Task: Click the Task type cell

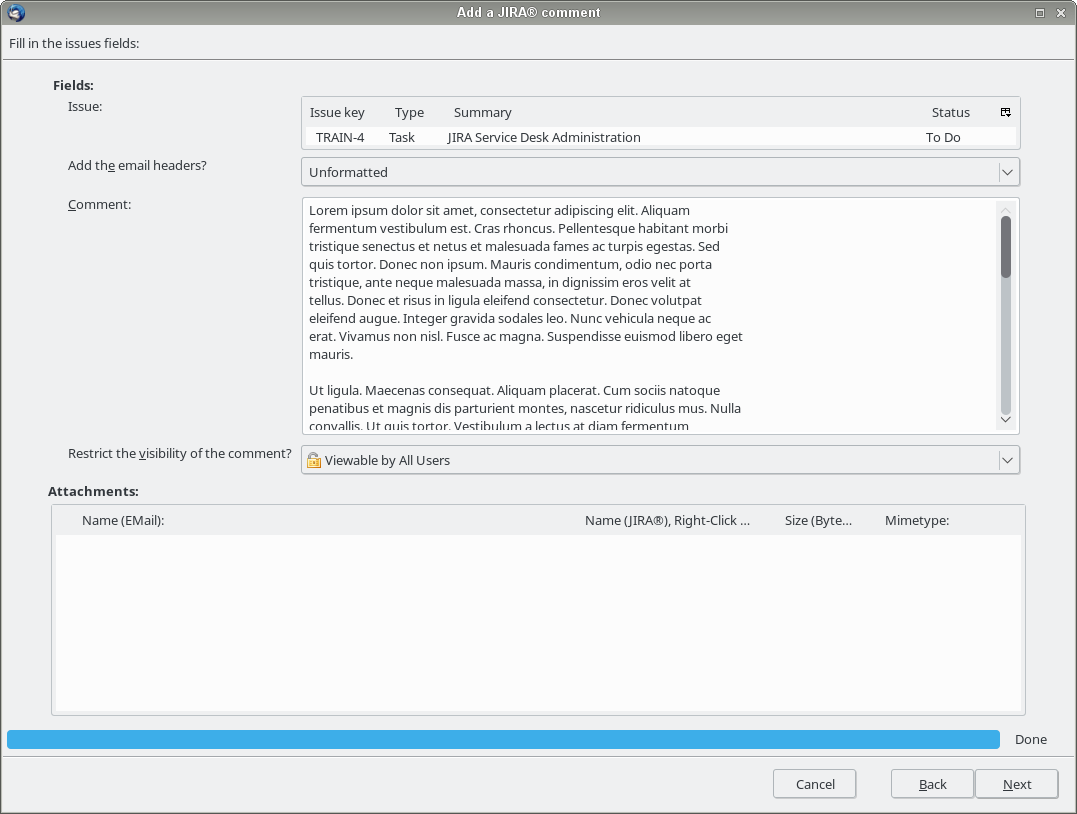Action: [402, 137]
